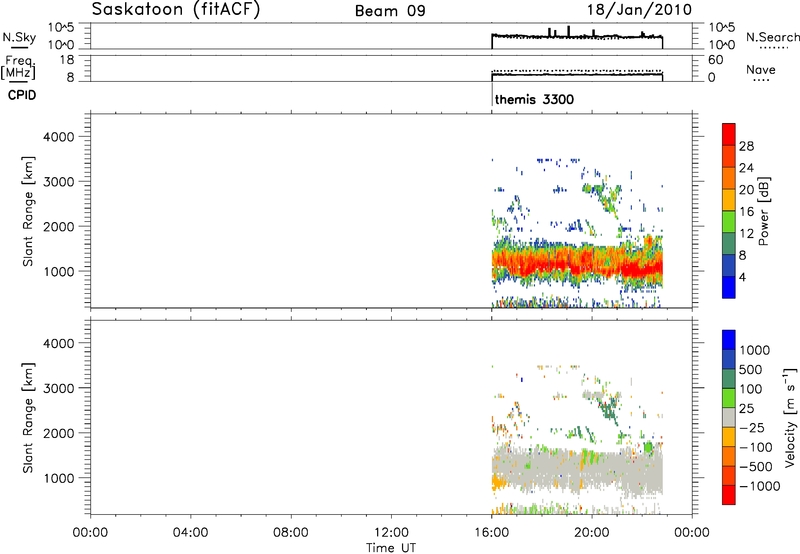
Task: Click the 'themis 3300' CPID text
Action: tap(534, 99)
